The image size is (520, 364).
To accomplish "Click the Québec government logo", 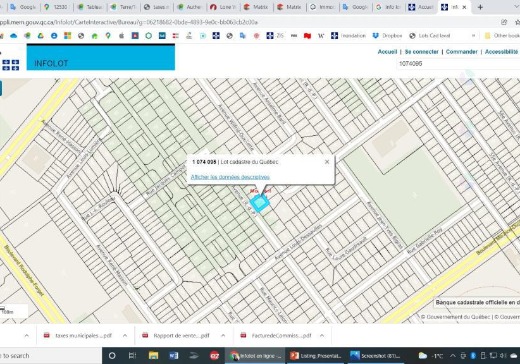I will pos(11,65).
